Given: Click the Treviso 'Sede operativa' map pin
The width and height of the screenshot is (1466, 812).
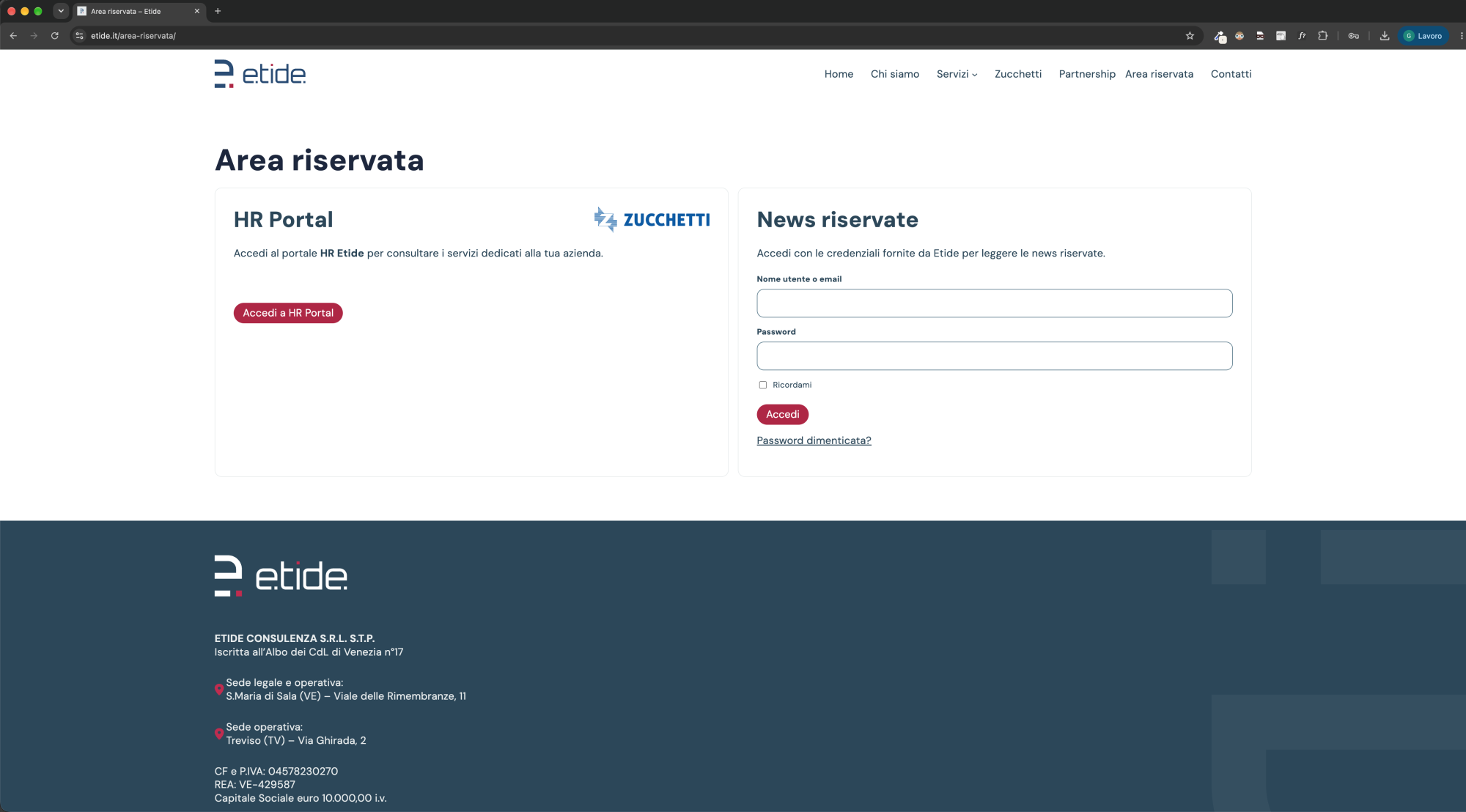Looking at the screenshot, I should pyautogui.click(x=219, y=734).
